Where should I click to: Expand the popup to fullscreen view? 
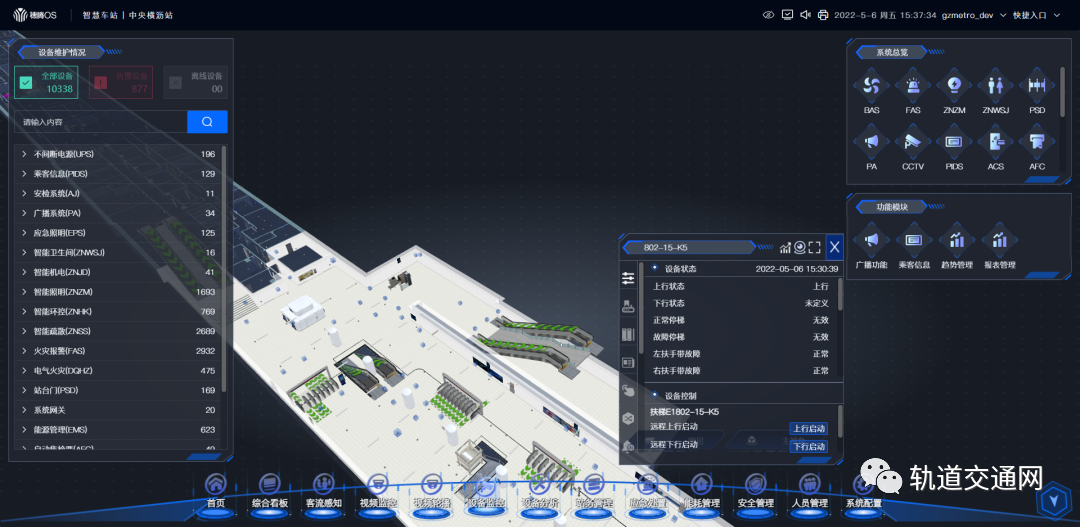tap(815, 247)
